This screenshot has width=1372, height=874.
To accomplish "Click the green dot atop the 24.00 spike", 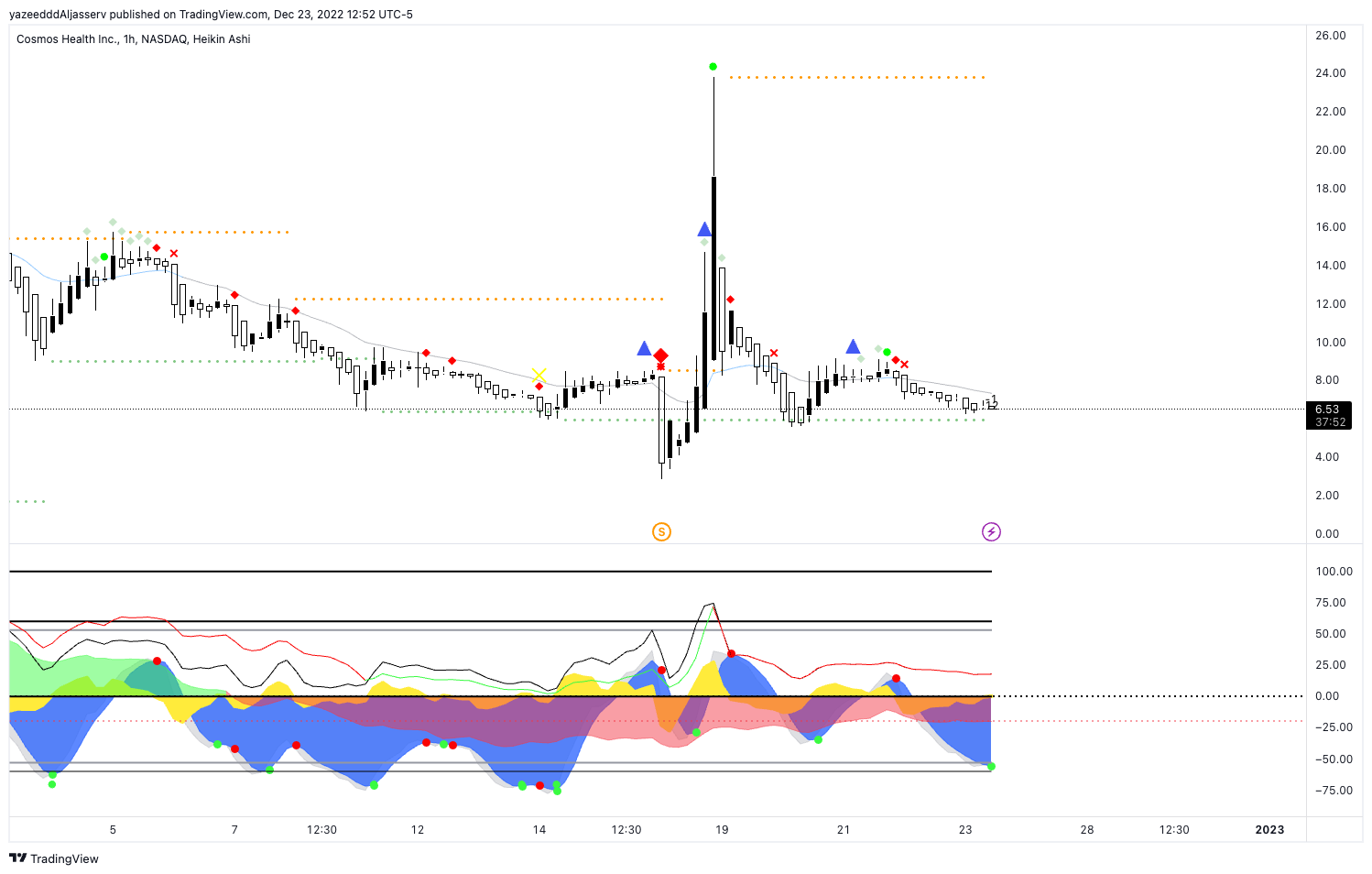I will tap(713, 67).
